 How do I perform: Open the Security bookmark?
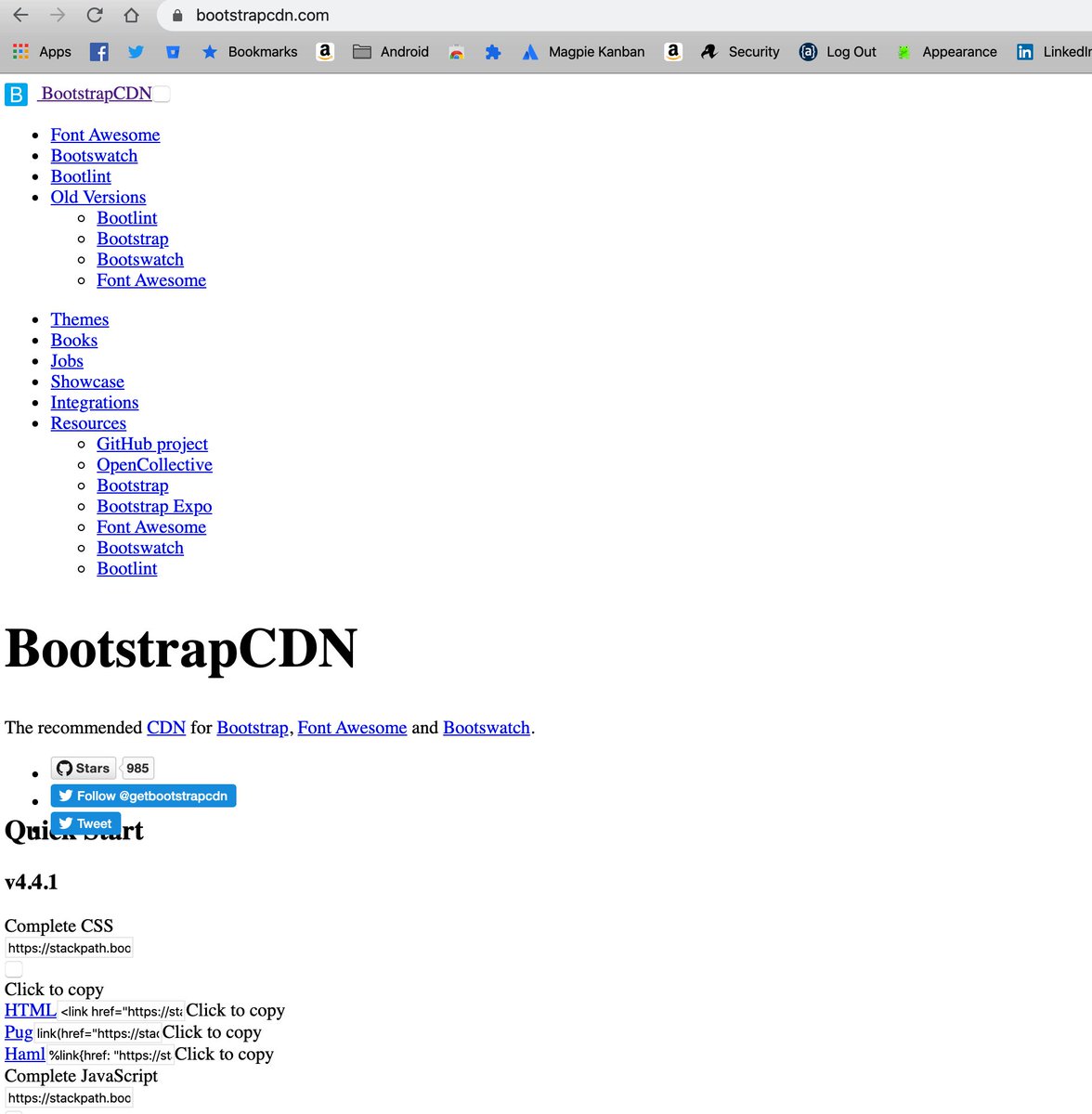pyautogui.click(x=740, y=52)
